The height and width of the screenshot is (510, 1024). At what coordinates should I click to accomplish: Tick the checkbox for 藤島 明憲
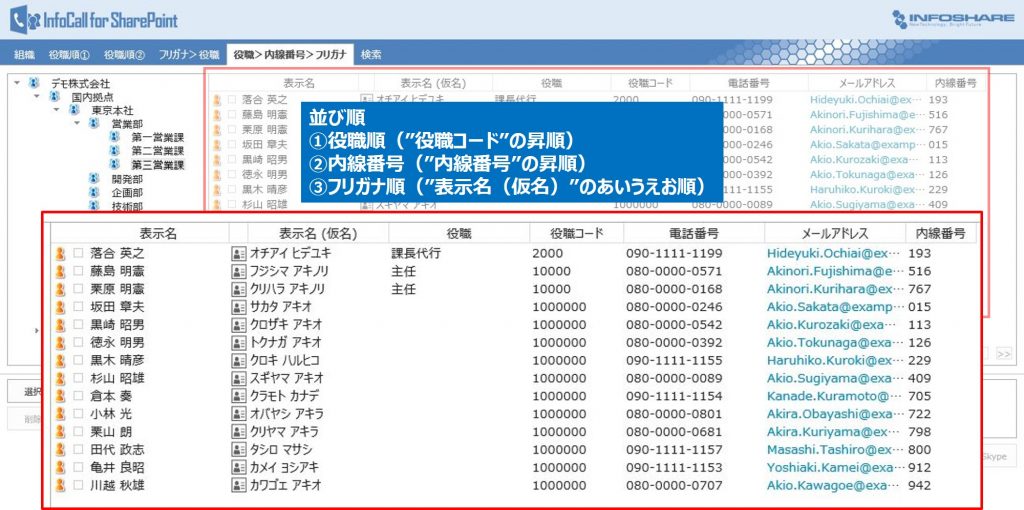[78, 271]
